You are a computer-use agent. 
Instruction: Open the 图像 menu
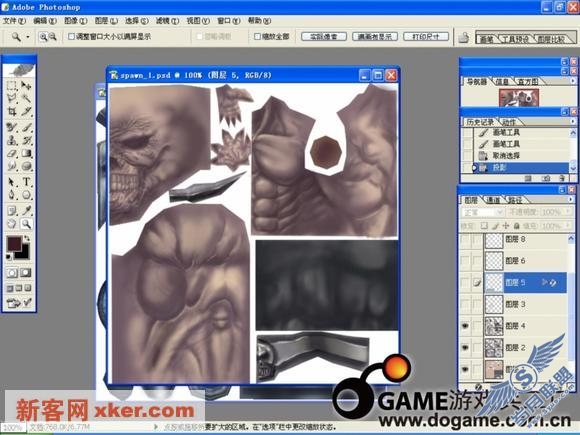tap(76, 21)
